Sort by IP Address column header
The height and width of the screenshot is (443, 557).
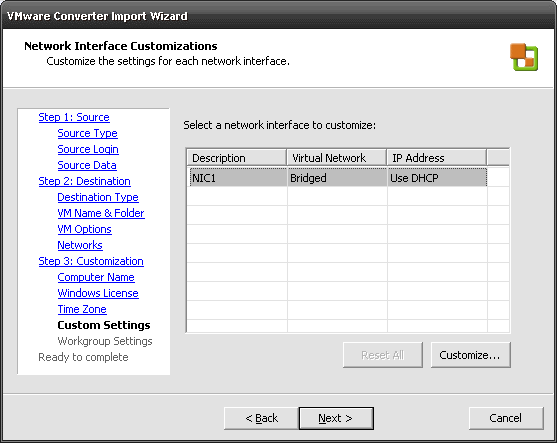pyautogui.click(x=437, y=158)
